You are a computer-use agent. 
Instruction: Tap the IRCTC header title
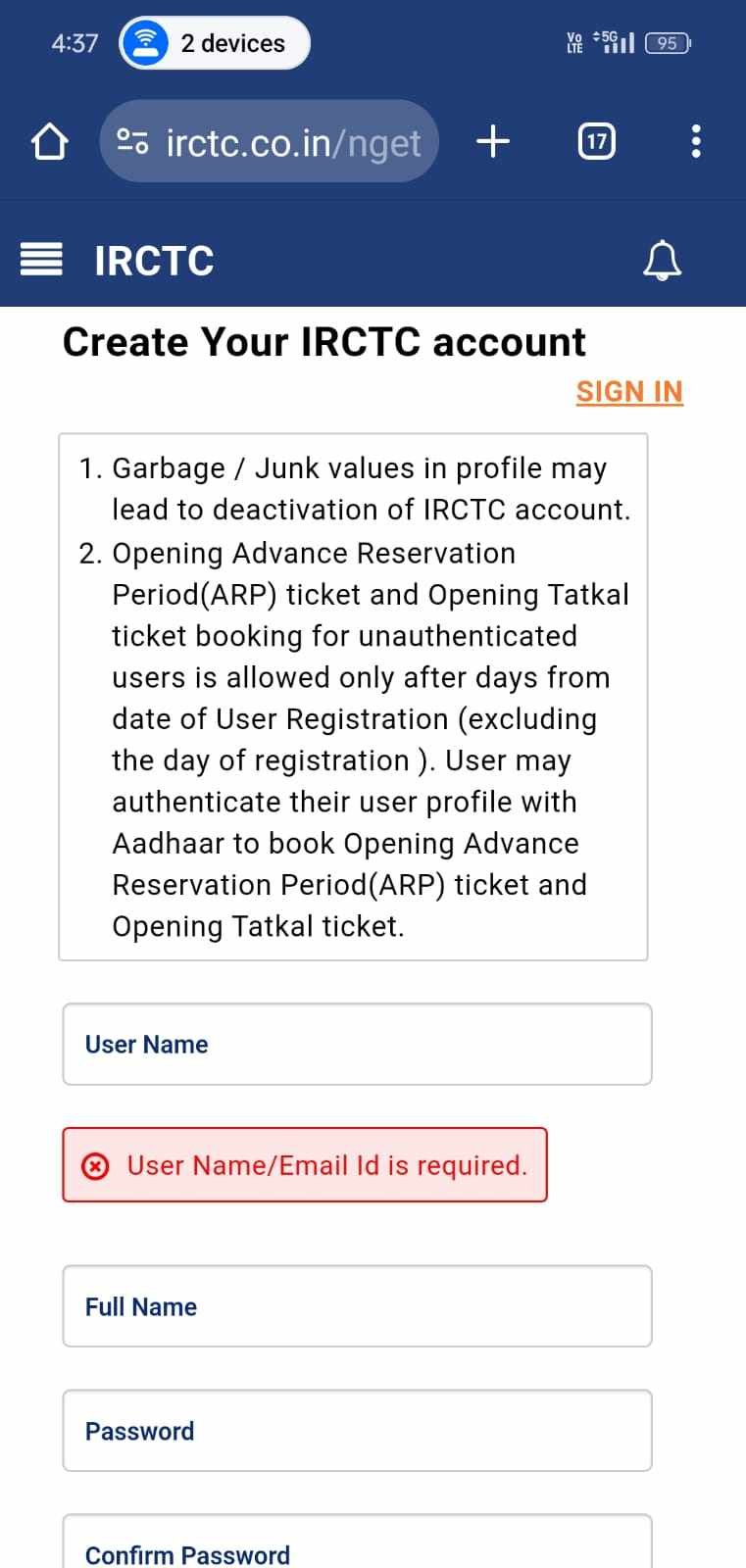tap(154, 261)
